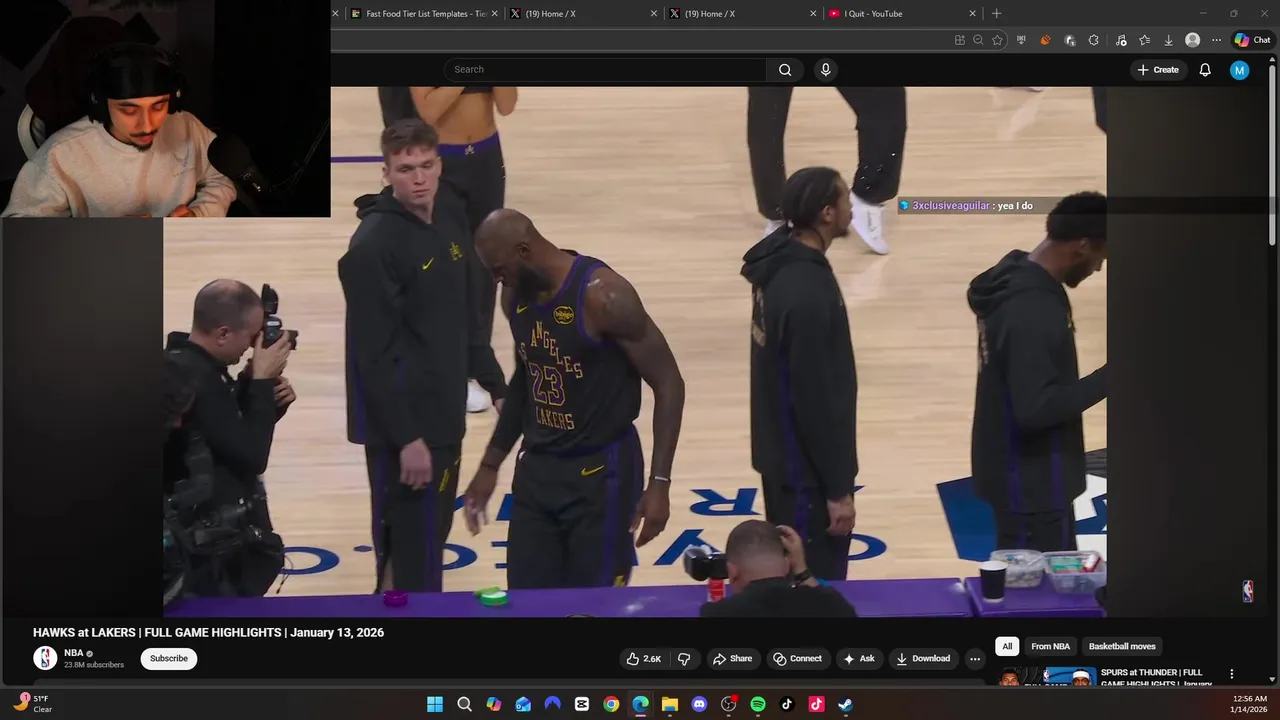Like the video with 2.6K likes
Image resolution: width=1280 pixels, height=720 pixels.
pos(643,659)
